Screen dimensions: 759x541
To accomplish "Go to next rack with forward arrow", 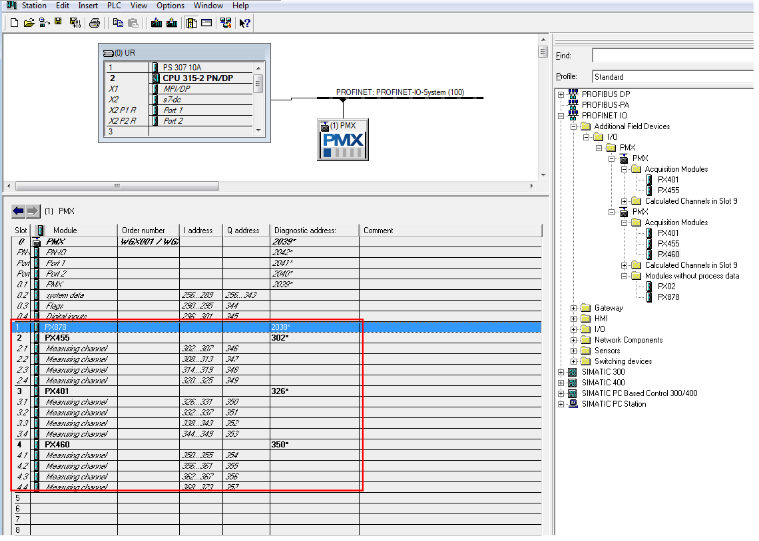I will (x=32, y=211).
